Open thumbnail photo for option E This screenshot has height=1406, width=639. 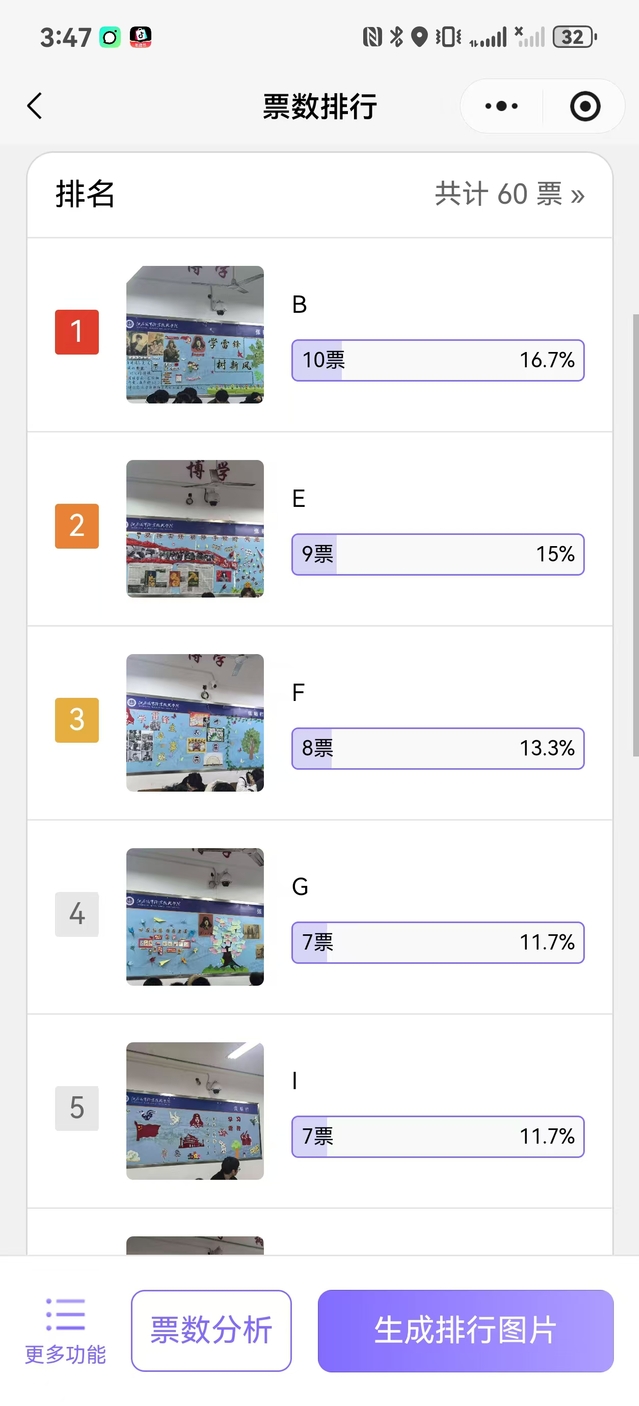[195, 528]
